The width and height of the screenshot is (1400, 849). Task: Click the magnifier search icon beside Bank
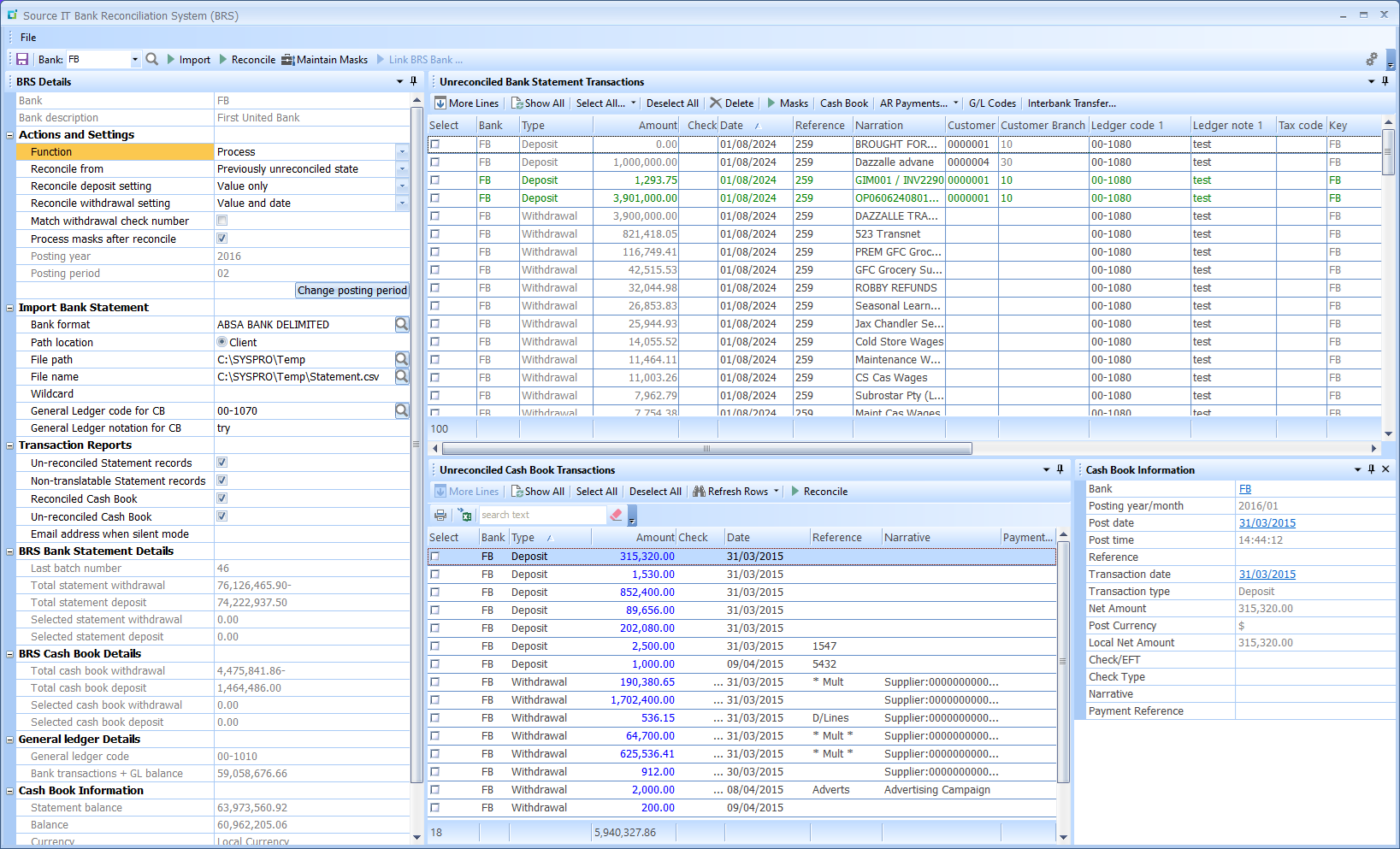(152, 59)
